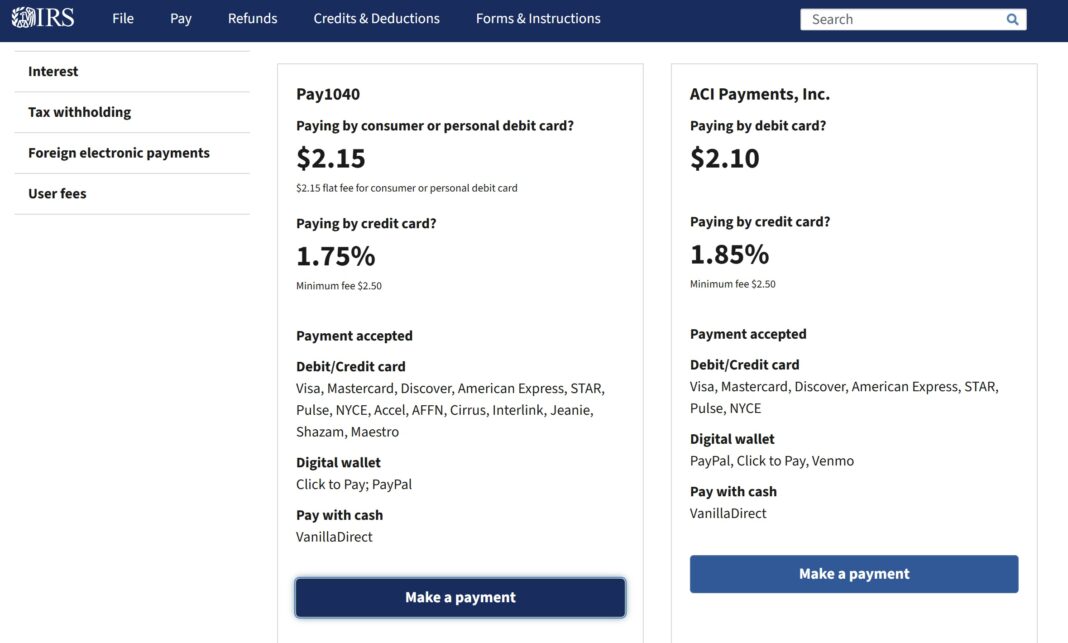Click the IRS eagle logo
Image resolution: width=1068 pixels, height=643 pixels.
[x=42, y=17]
